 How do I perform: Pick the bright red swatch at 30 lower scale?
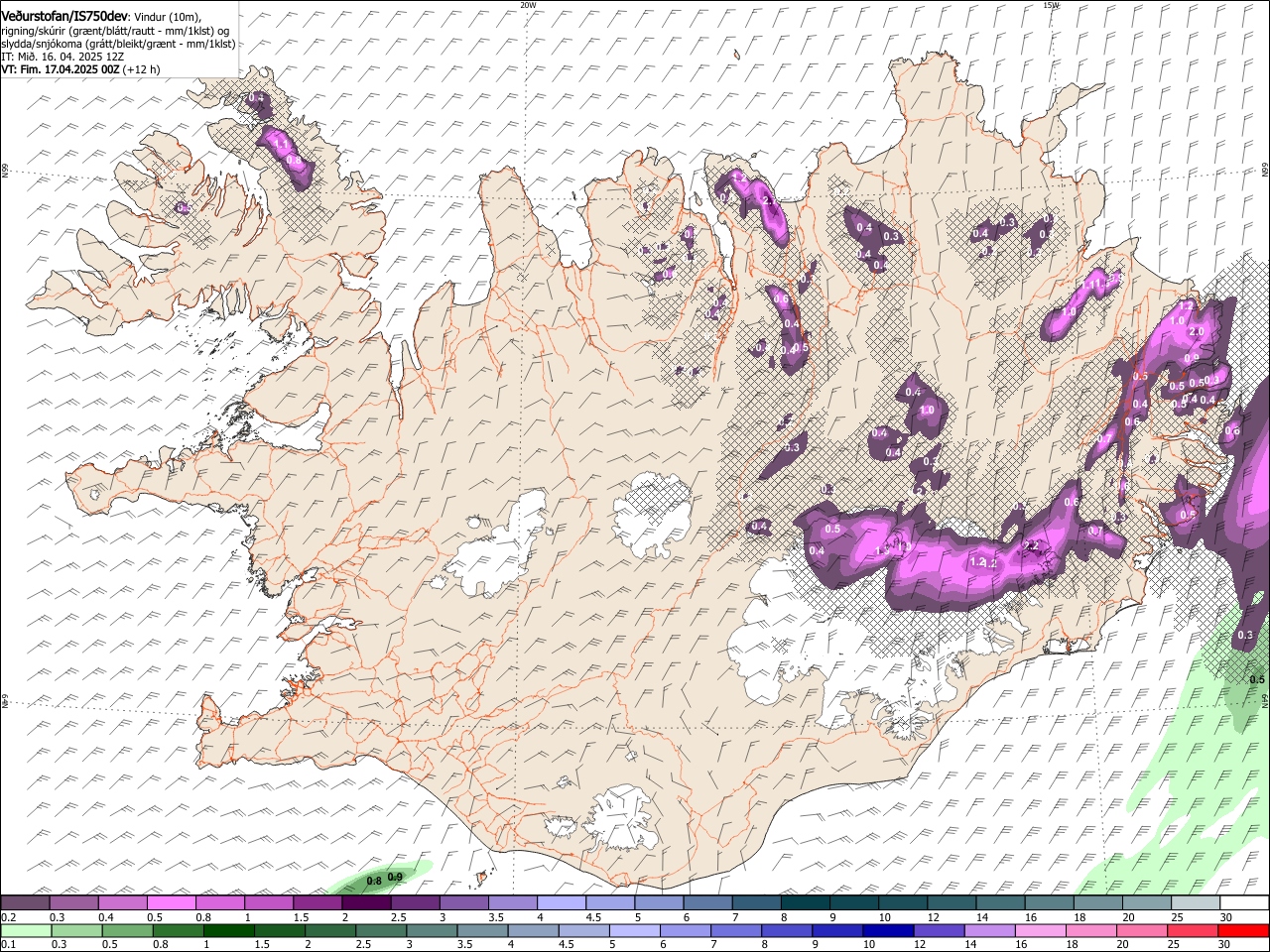(x=1243, y=930)
